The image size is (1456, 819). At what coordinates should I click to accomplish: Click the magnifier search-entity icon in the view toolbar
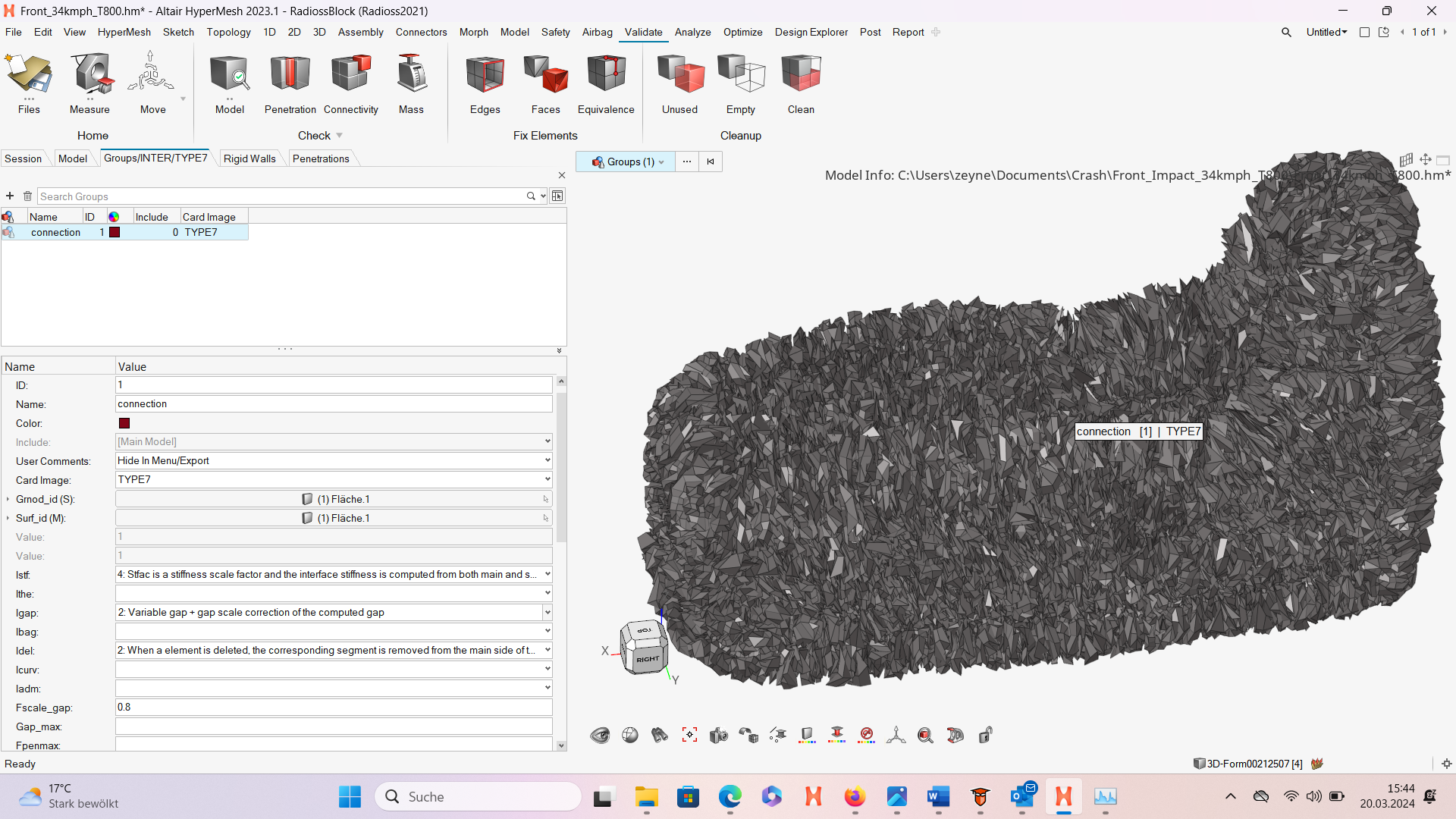[925, 735]
